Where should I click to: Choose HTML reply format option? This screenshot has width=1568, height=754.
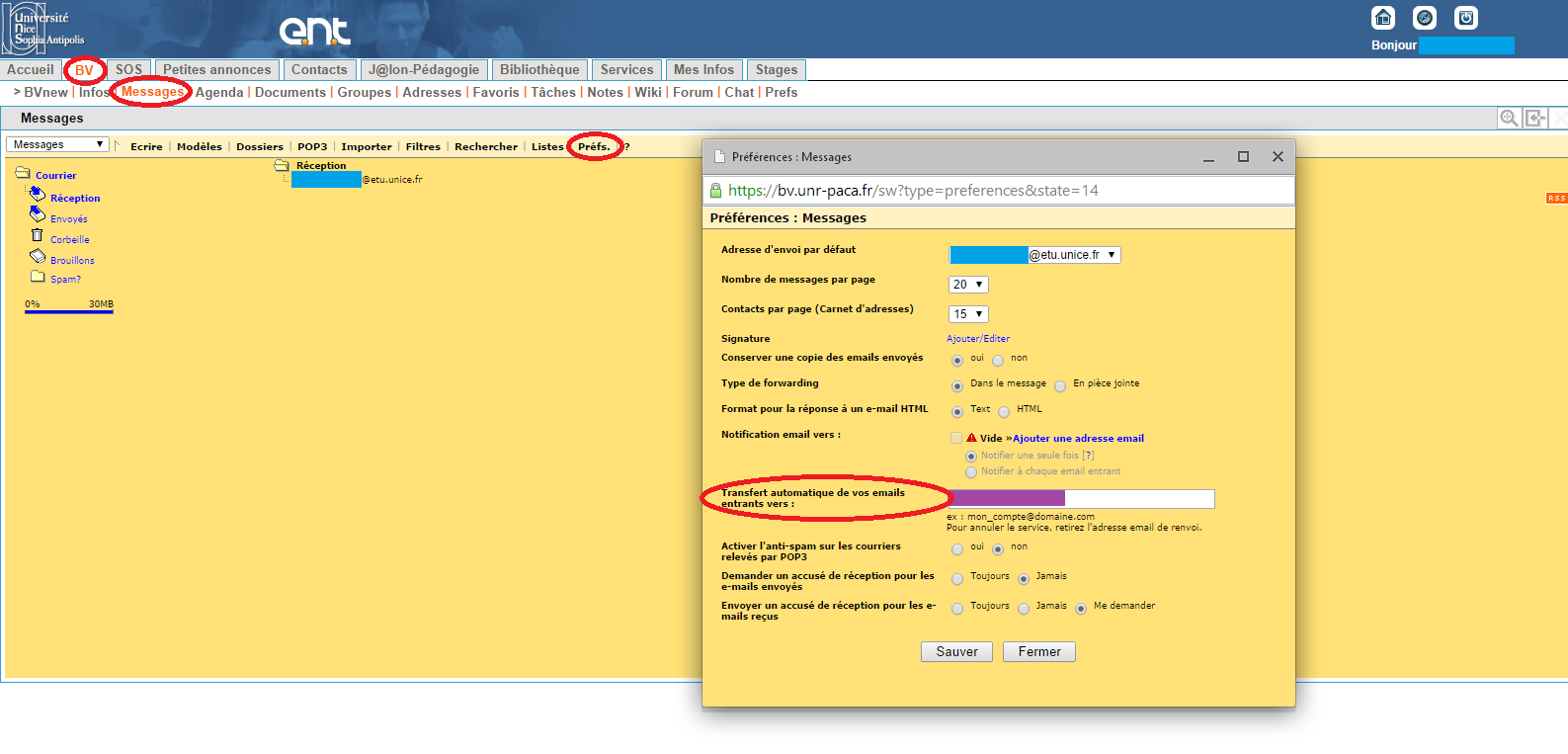1004,412
